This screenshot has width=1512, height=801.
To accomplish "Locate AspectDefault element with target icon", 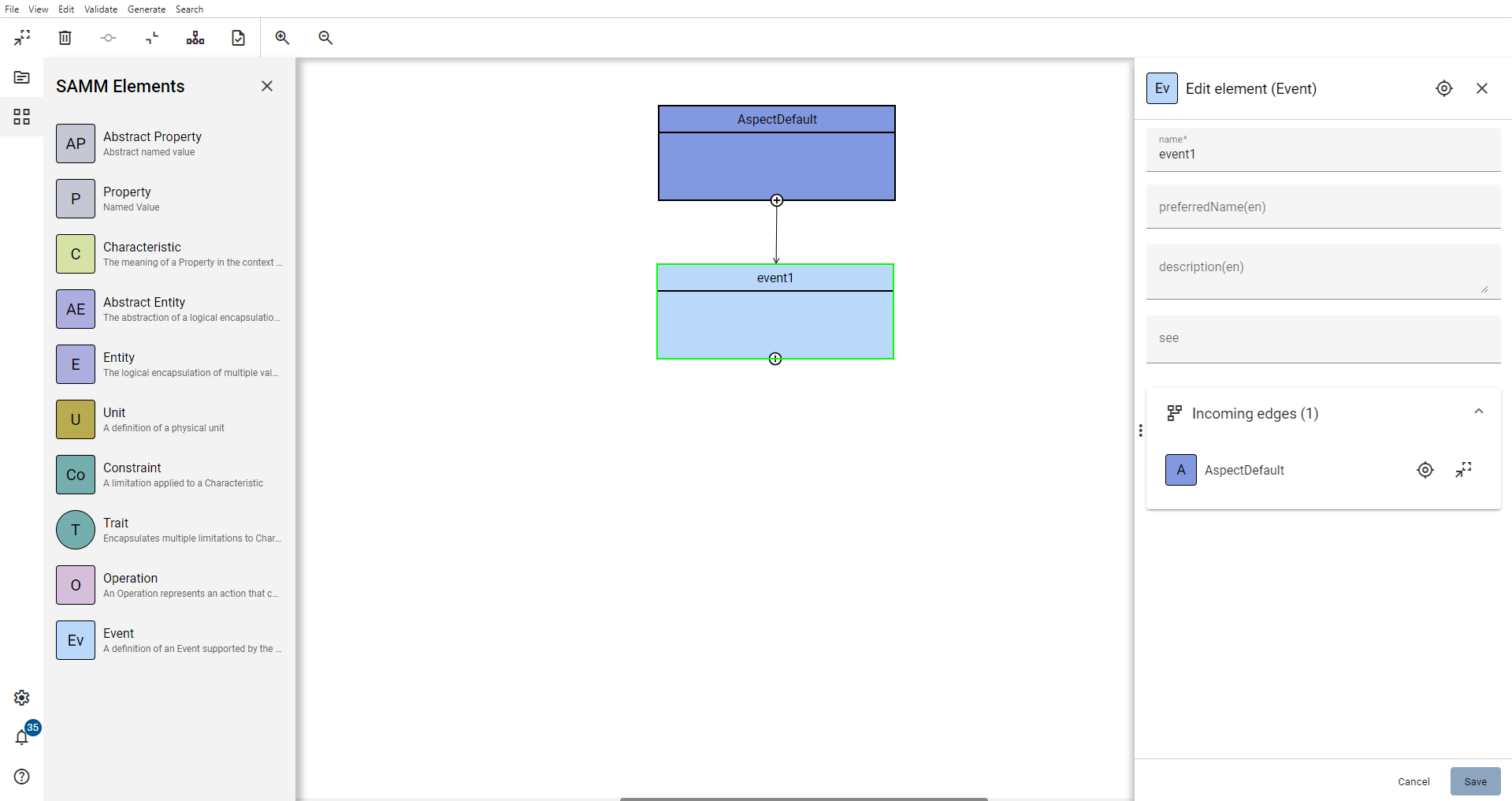I will click(1425, 470).
